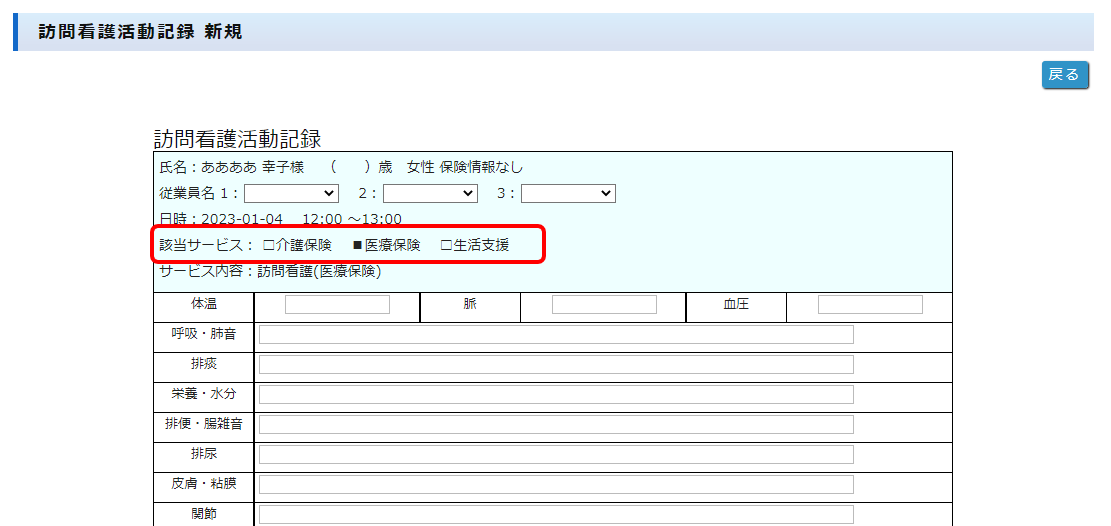Click the 排尿 text field
The height and width of the screenshot is (526, 1111).
pyautogui.click(x=556, y=455)
